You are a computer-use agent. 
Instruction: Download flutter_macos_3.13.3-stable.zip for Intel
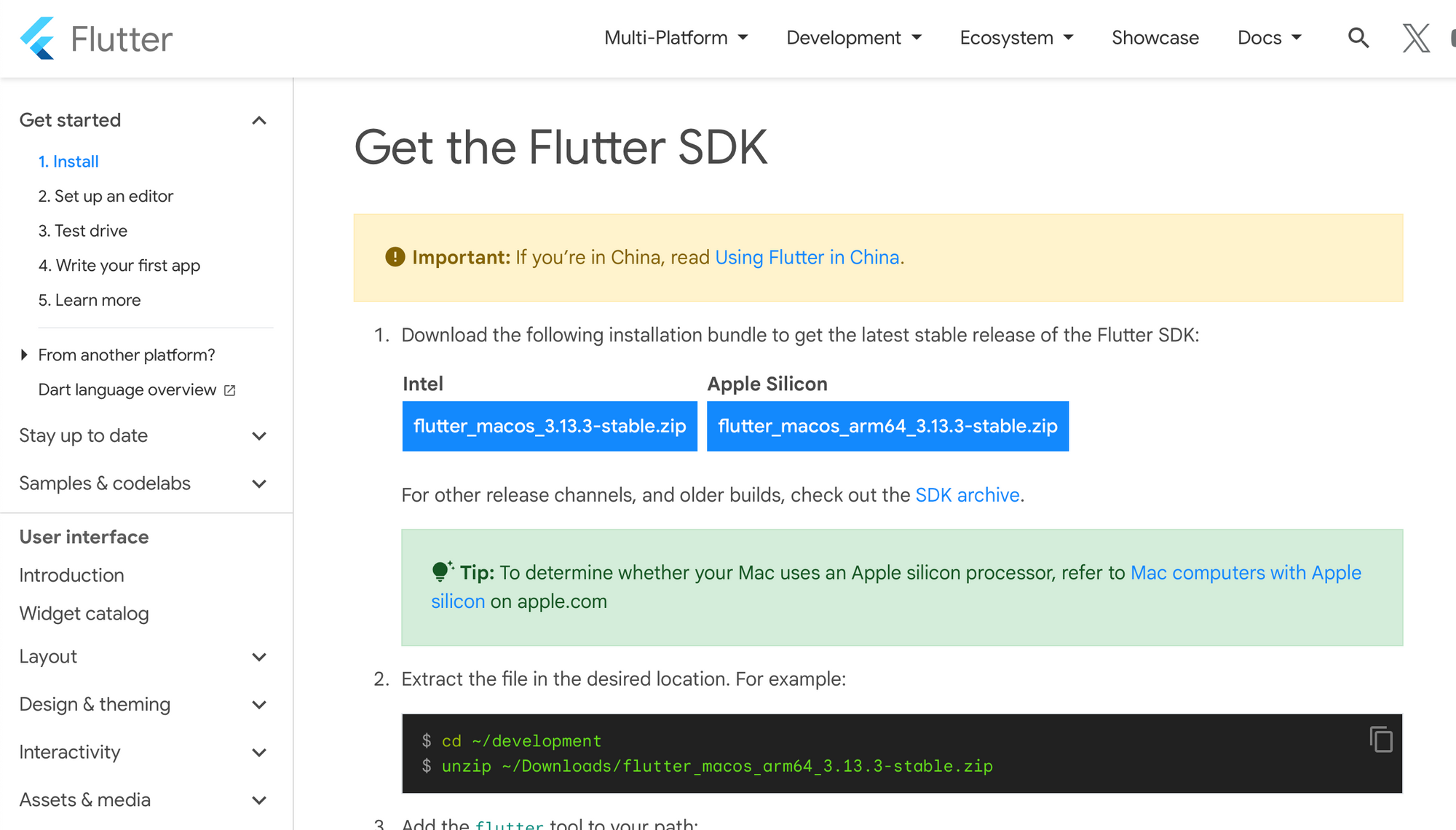pos(550,426)
